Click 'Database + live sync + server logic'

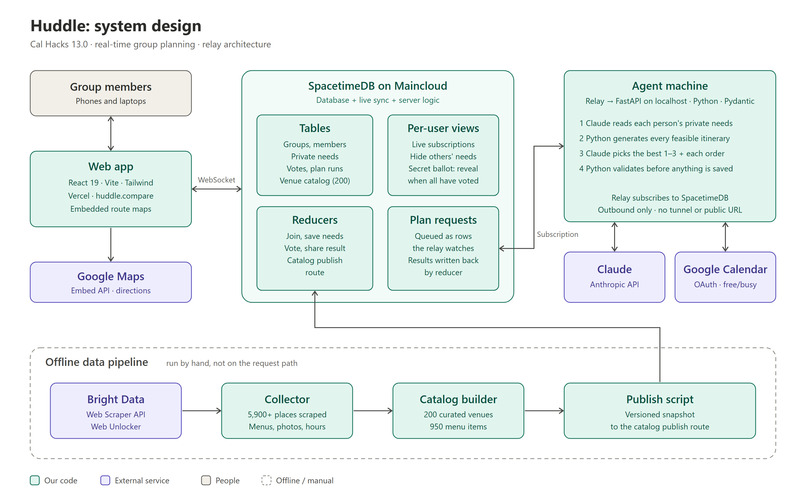pyautogui.click(x=377, y=100)
